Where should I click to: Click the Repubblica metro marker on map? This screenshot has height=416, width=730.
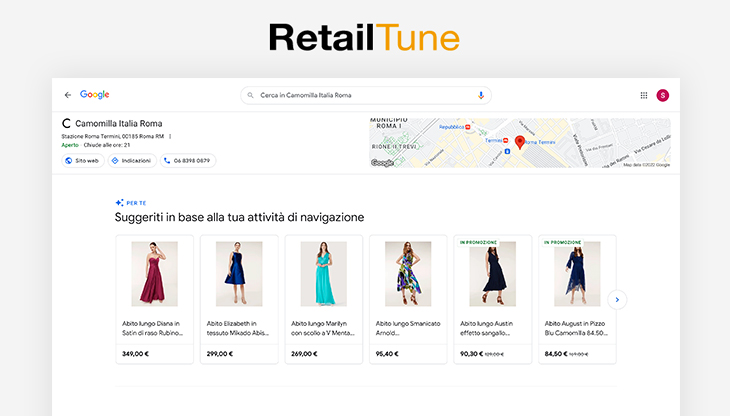coord(467,127)
